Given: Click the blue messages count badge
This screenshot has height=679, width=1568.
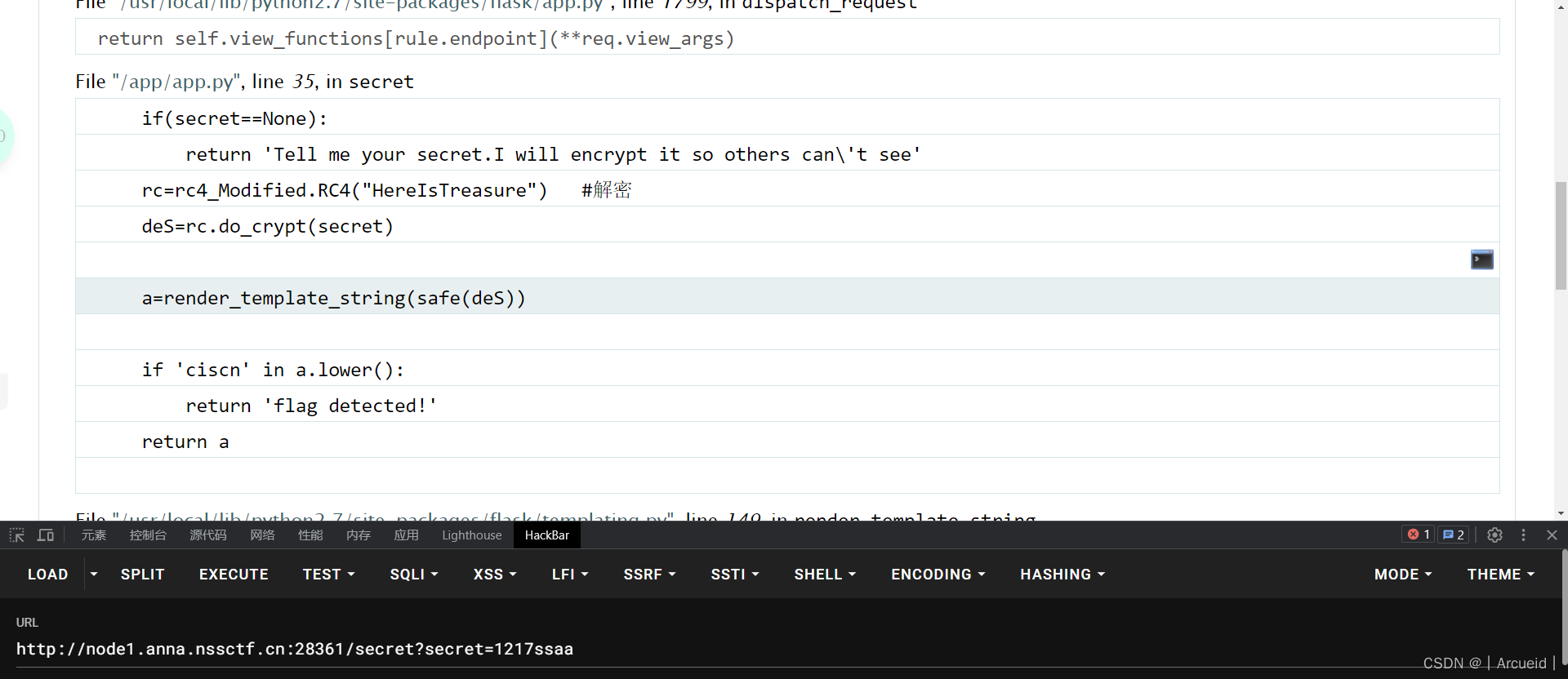Looking at the screenshot, I should click(x=1453, y=535).
